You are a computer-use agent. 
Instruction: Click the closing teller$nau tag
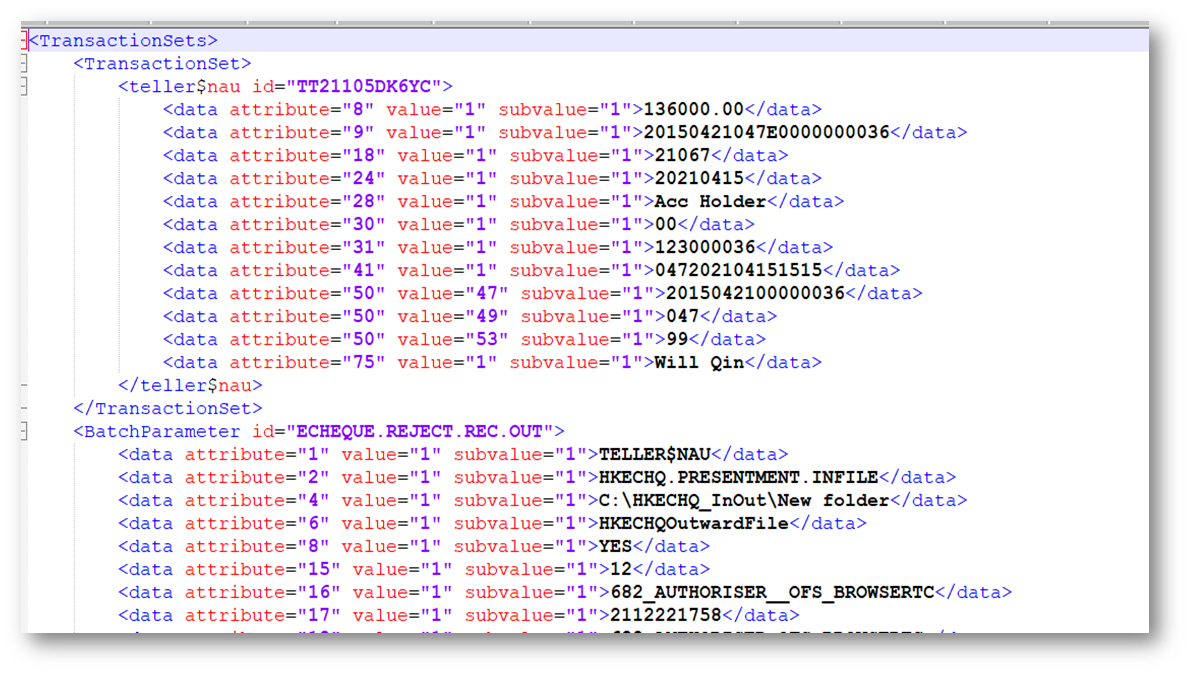190,386
